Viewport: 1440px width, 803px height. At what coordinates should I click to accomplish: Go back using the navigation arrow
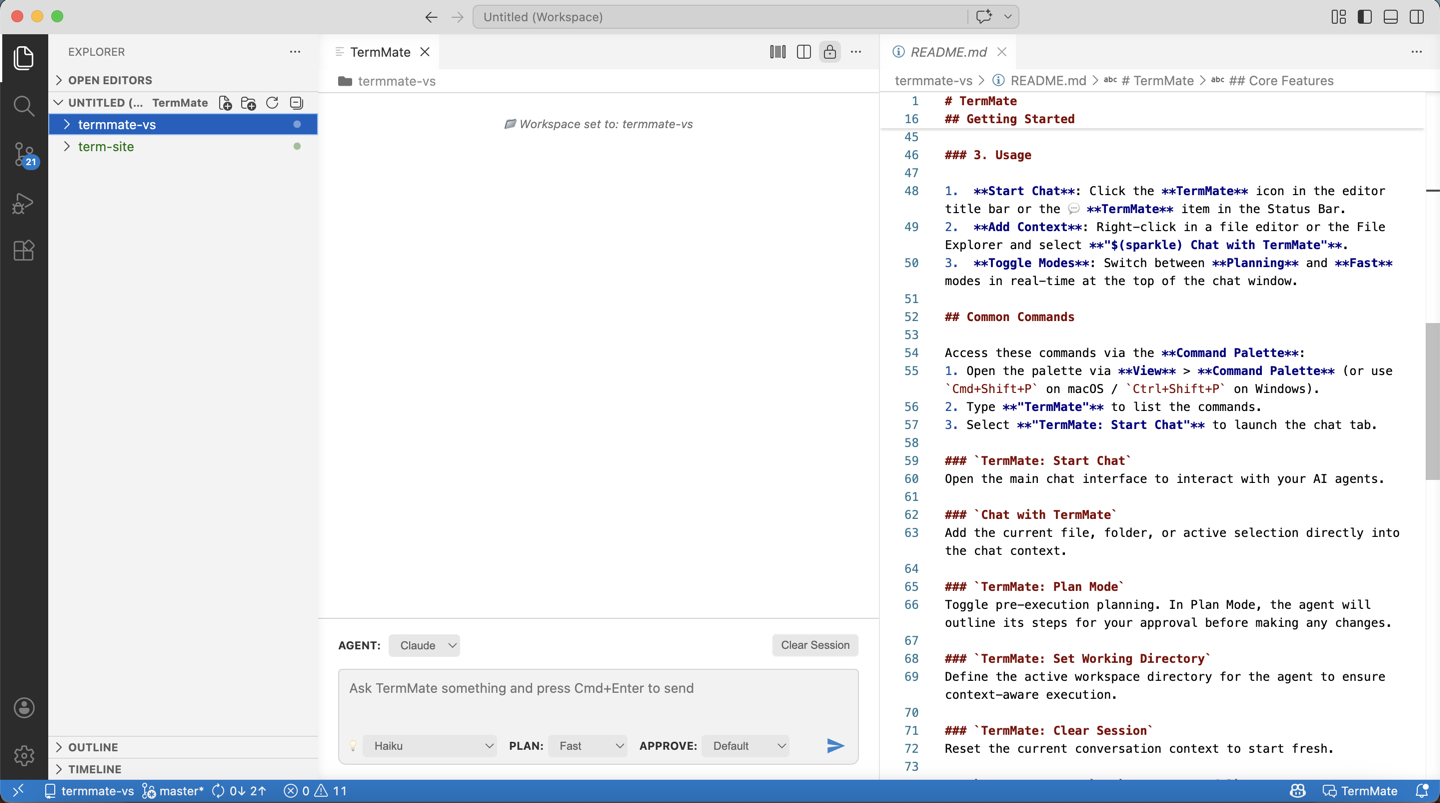(431, 17)
